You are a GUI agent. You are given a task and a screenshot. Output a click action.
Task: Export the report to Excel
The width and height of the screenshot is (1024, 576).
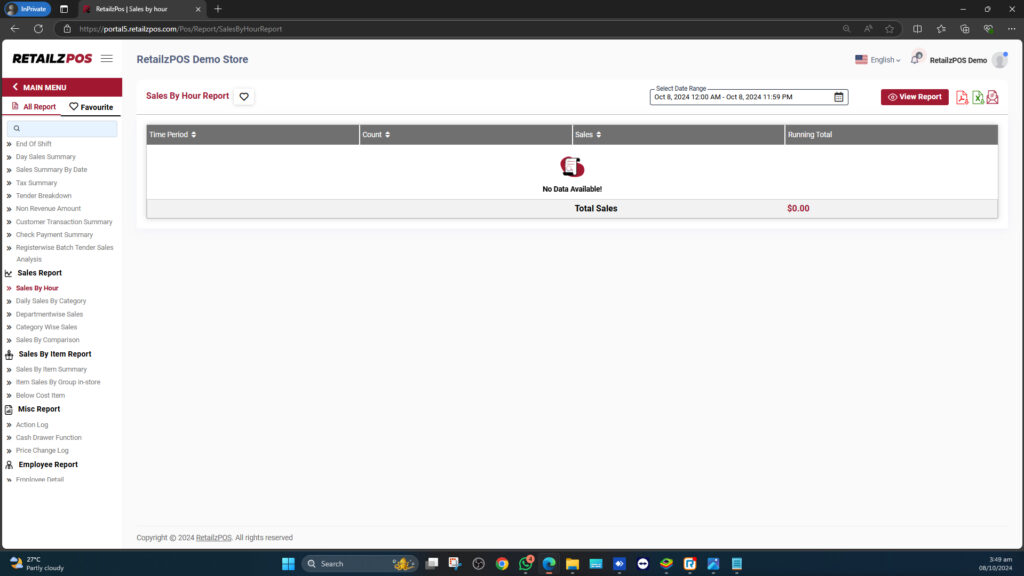point(977,97)
